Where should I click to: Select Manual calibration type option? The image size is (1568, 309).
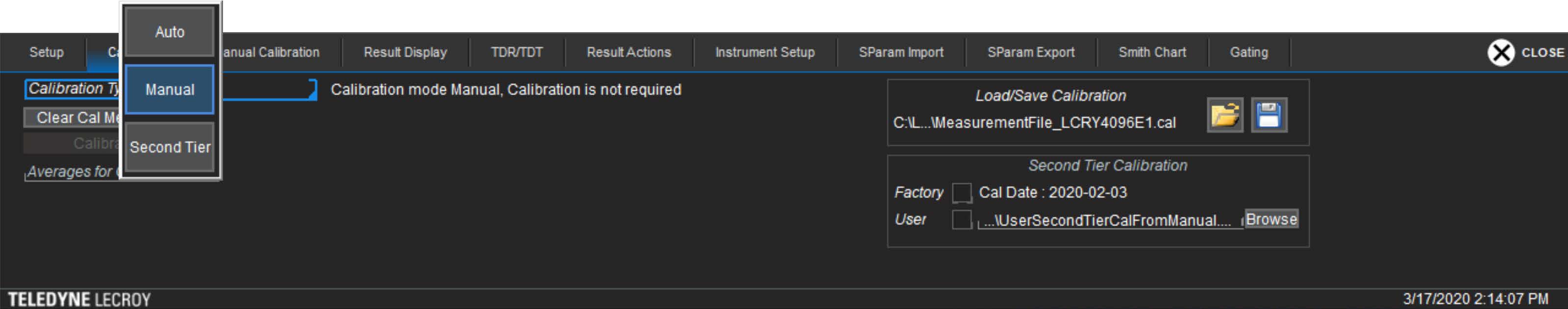[169, 90]
